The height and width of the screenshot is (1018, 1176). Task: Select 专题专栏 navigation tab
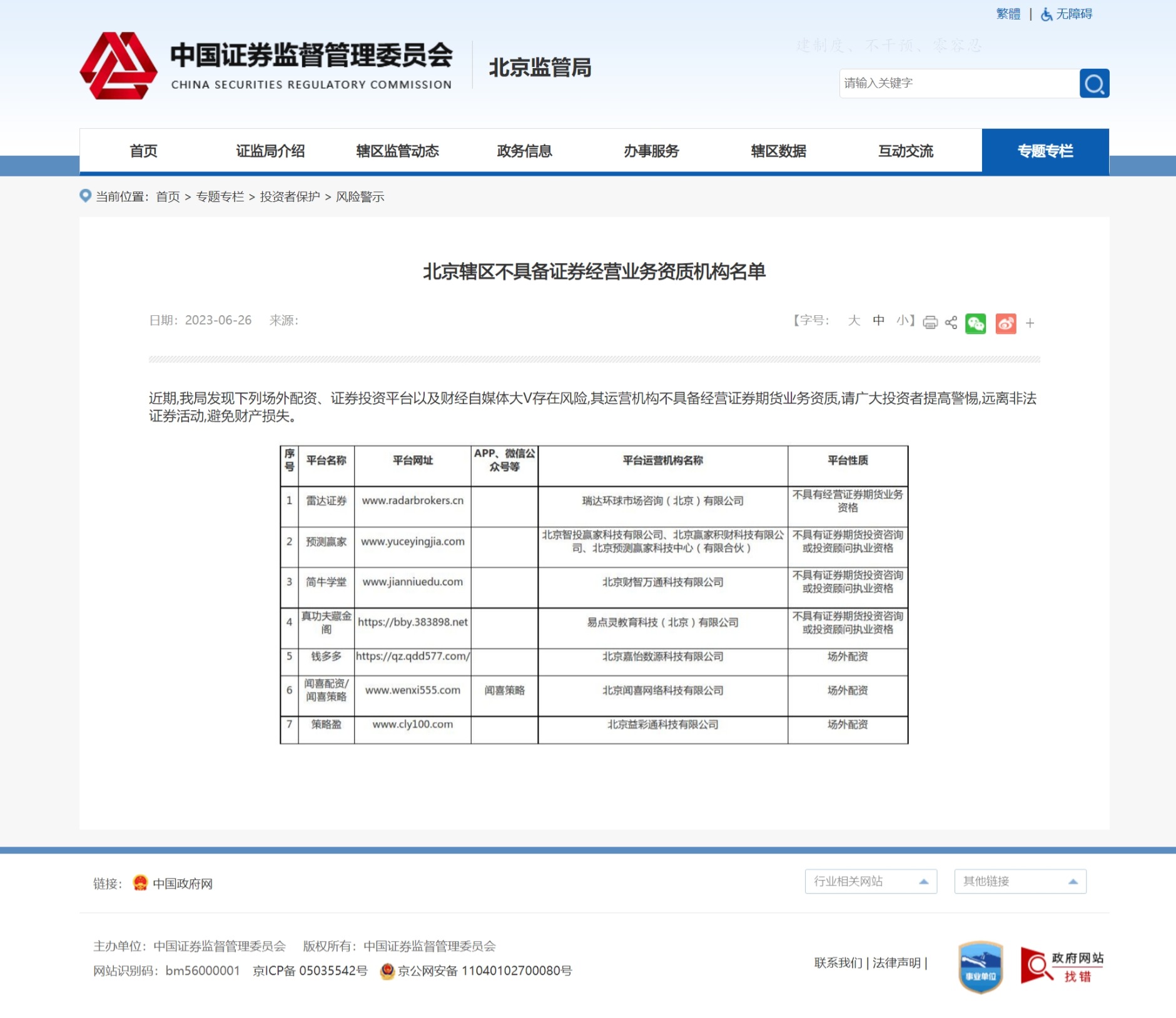pos(1045,151)
